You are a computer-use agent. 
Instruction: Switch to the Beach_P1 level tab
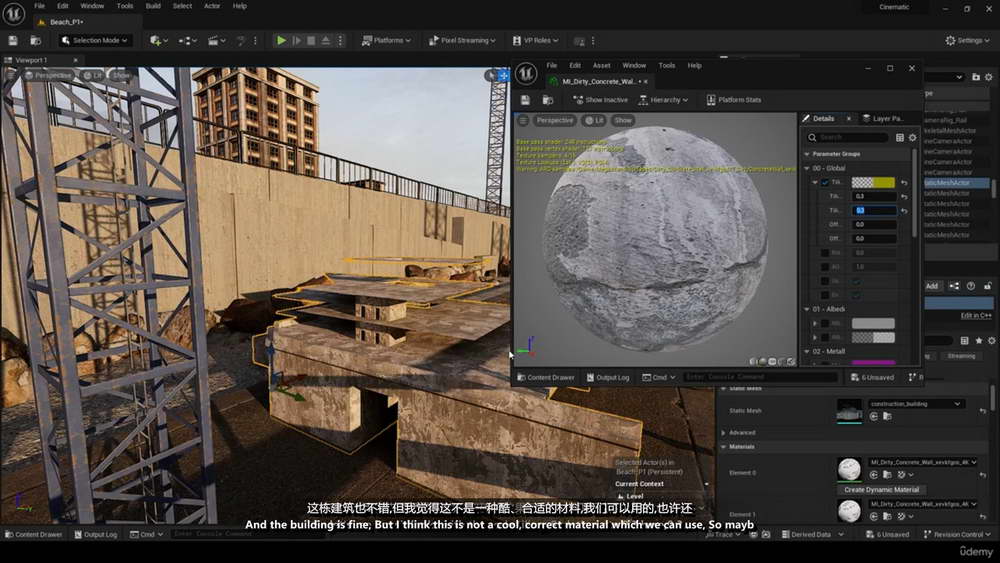click(67, 22)
